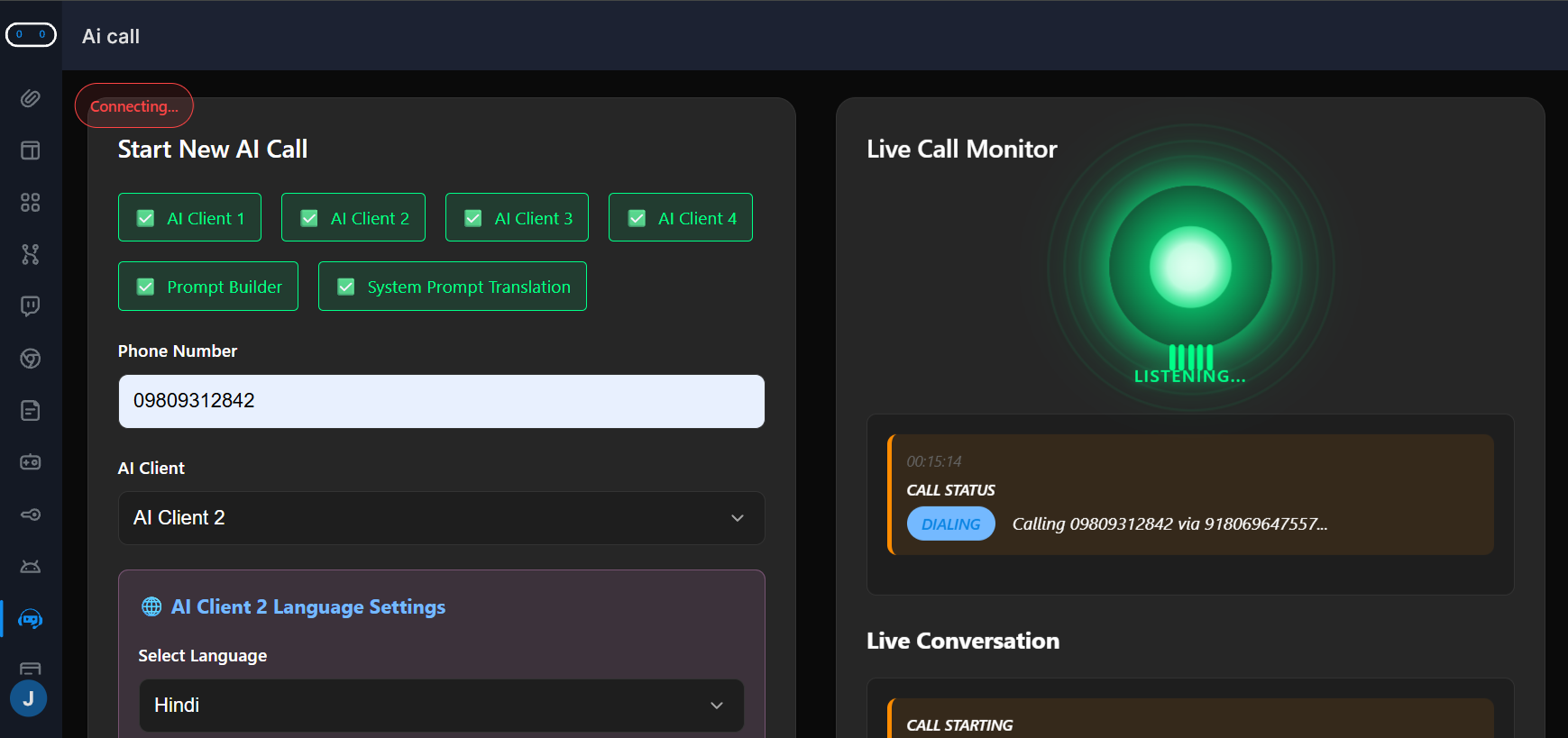Toggle the AI Client 3 checkbox

click(x=473, y=218)
